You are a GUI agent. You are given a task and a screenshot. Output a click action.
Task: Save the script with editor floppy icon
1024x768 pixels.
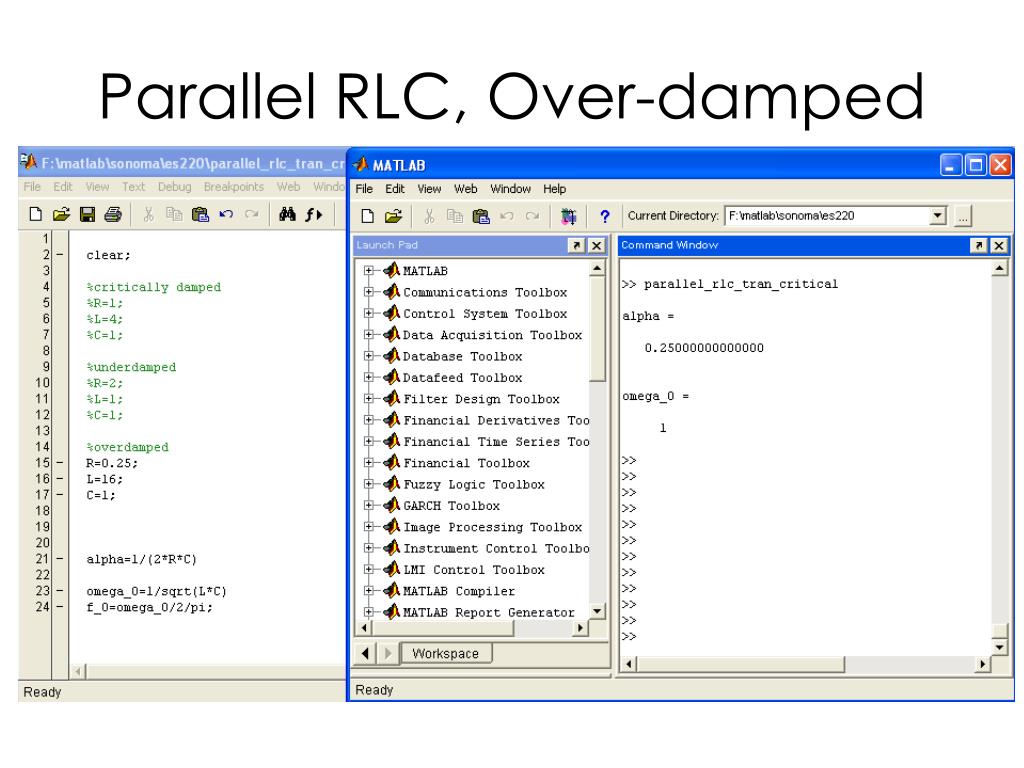(x=87, y=214)
